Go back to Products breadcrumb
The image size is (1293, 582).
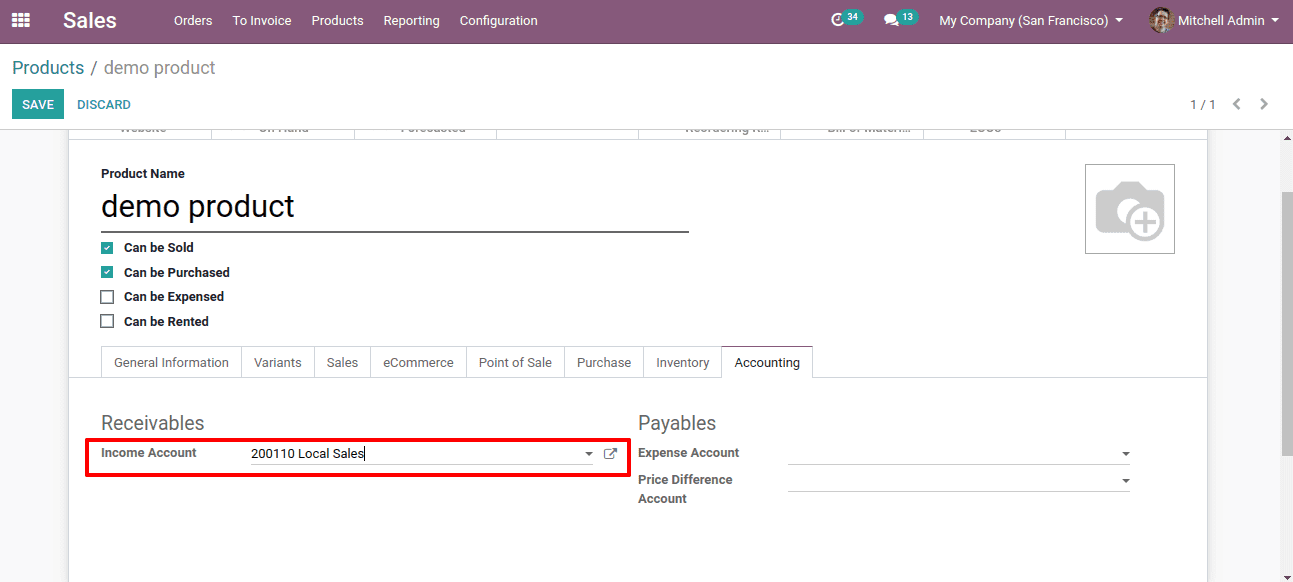(x=48, y=68)
